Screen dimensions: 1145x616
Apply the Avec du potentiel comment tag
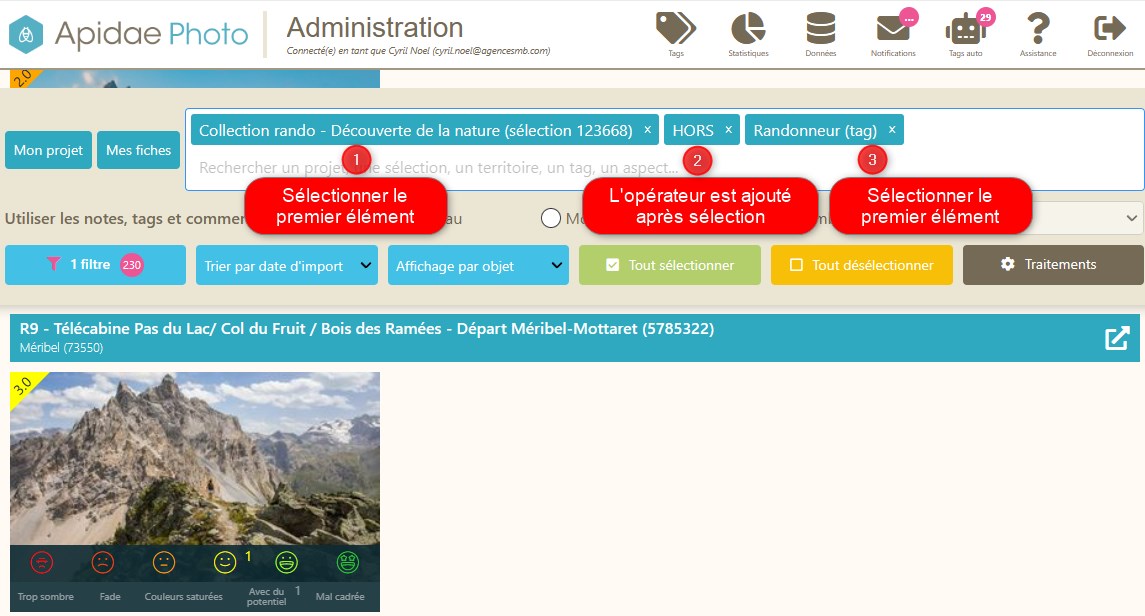pos(267,596)
